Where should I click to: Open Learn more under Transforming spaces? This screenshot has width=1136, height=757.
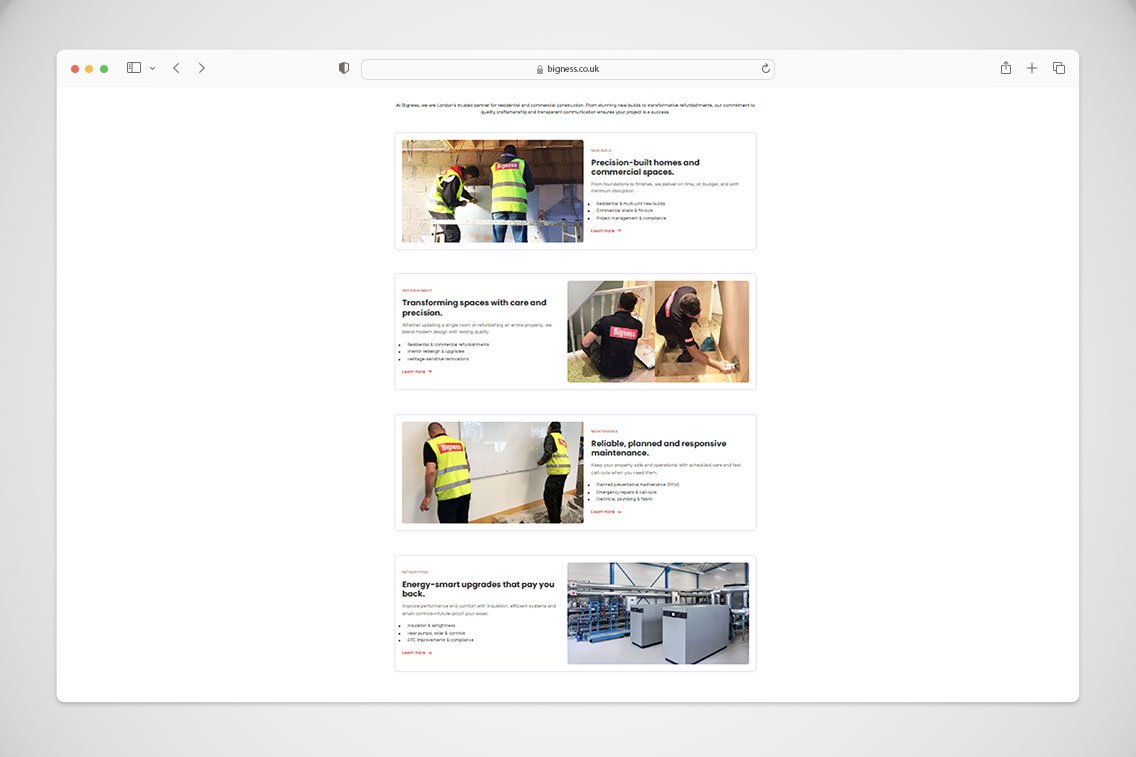(416, 371)
